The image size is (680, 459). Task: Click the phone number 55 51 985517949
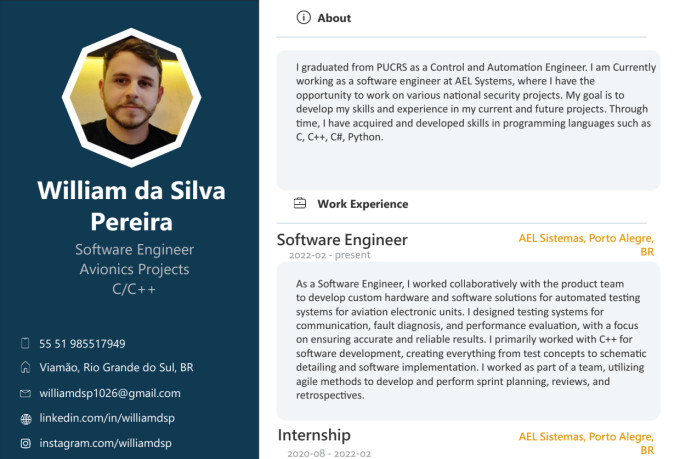82,343
